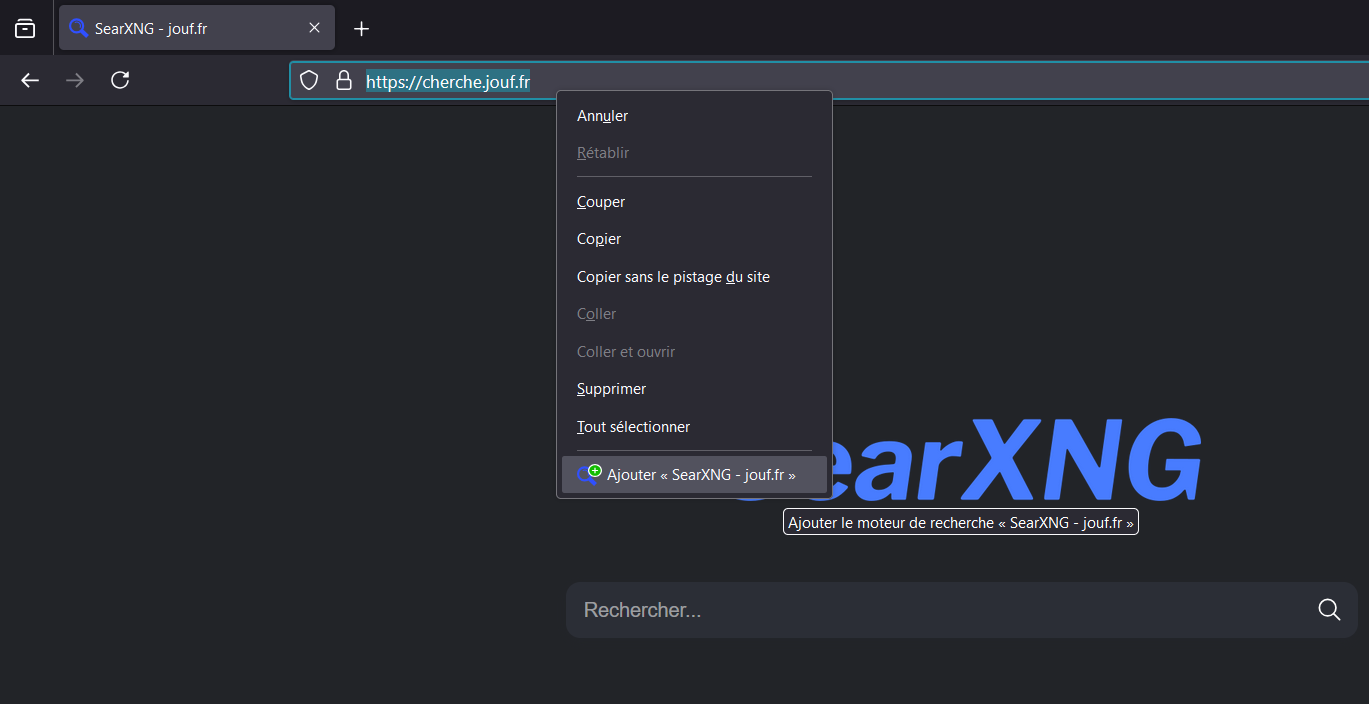Screen dimensions: 1369x704
Task: Open the Firefox View icon
Action: [x=25, y=29]
